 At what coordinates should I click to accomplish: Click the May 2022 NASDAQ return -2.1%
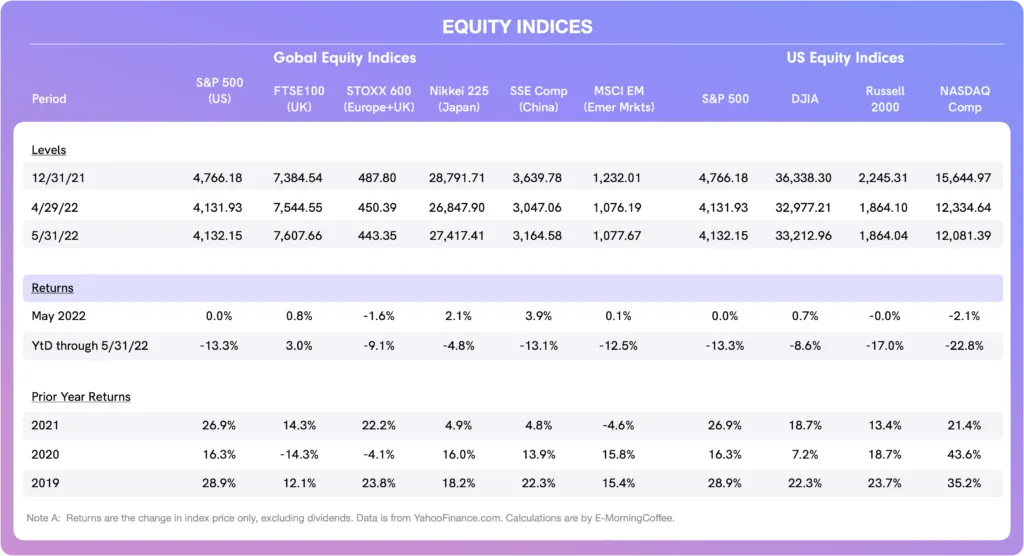[965, 316]
